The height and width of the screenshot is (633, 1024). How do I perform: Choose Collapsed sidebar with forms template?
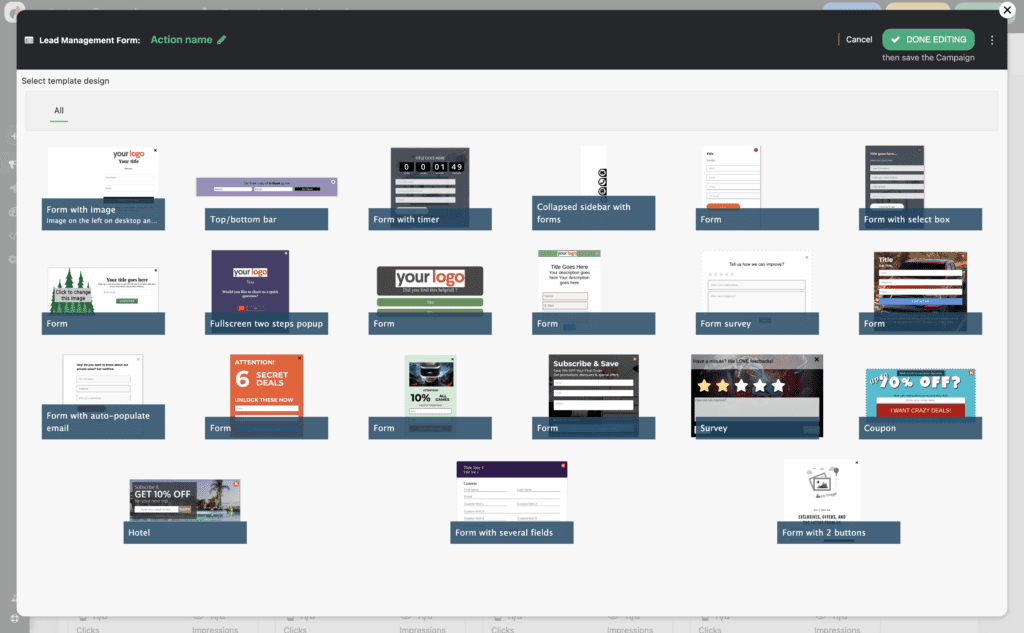tap(594, 188)
